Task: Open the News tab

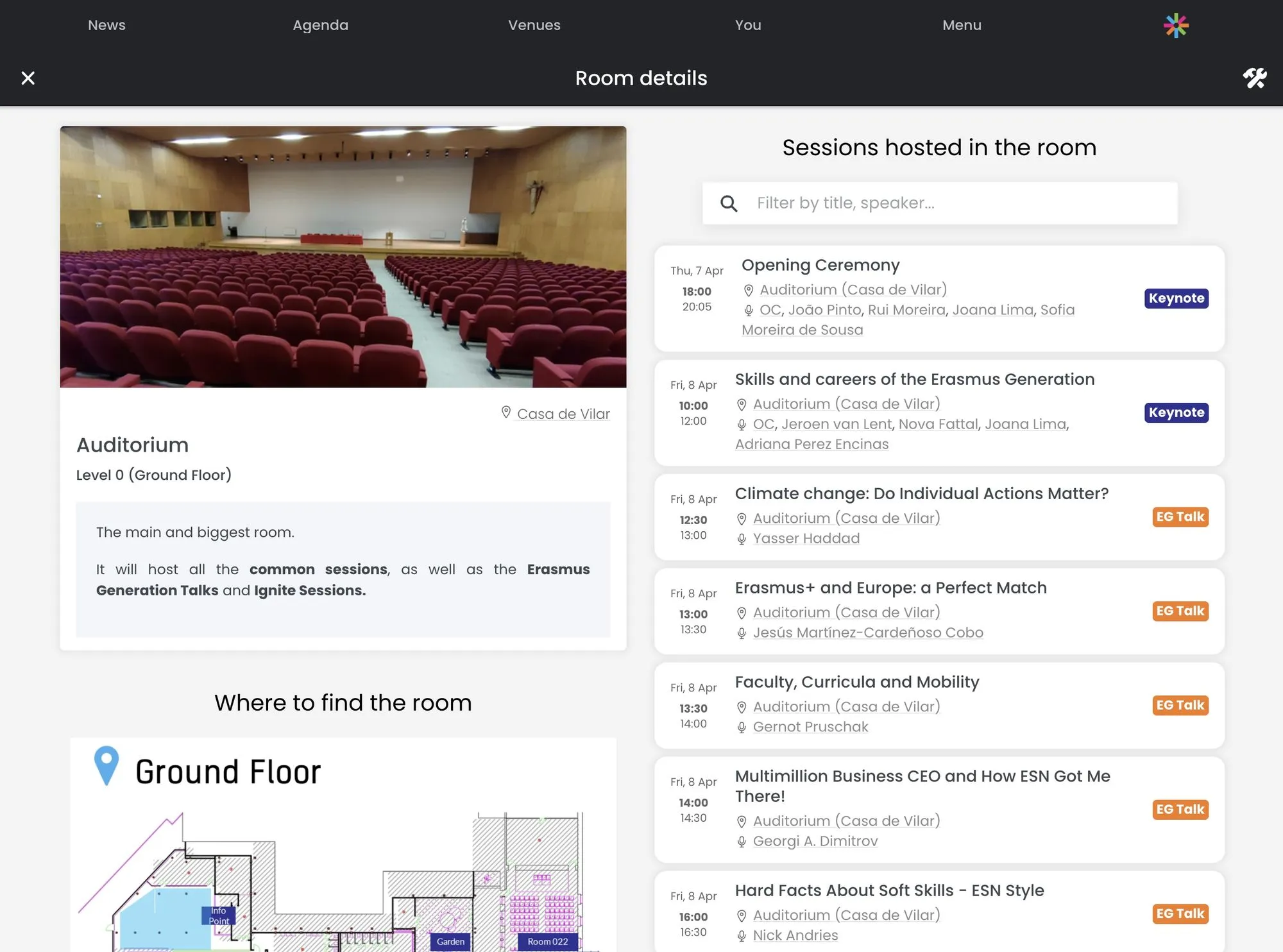Action: click(x=106, y=26)
